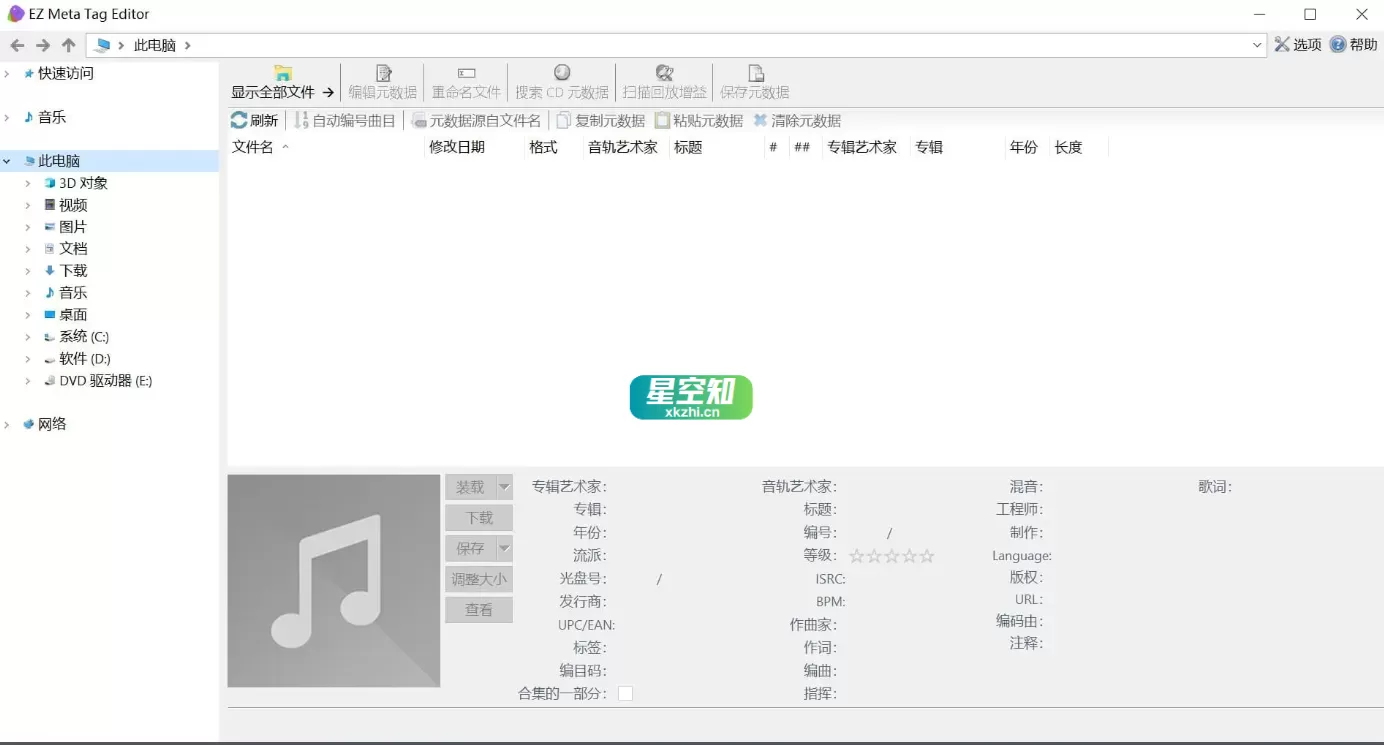Expand the 系统 (C:) drive

tap(27, 336)
